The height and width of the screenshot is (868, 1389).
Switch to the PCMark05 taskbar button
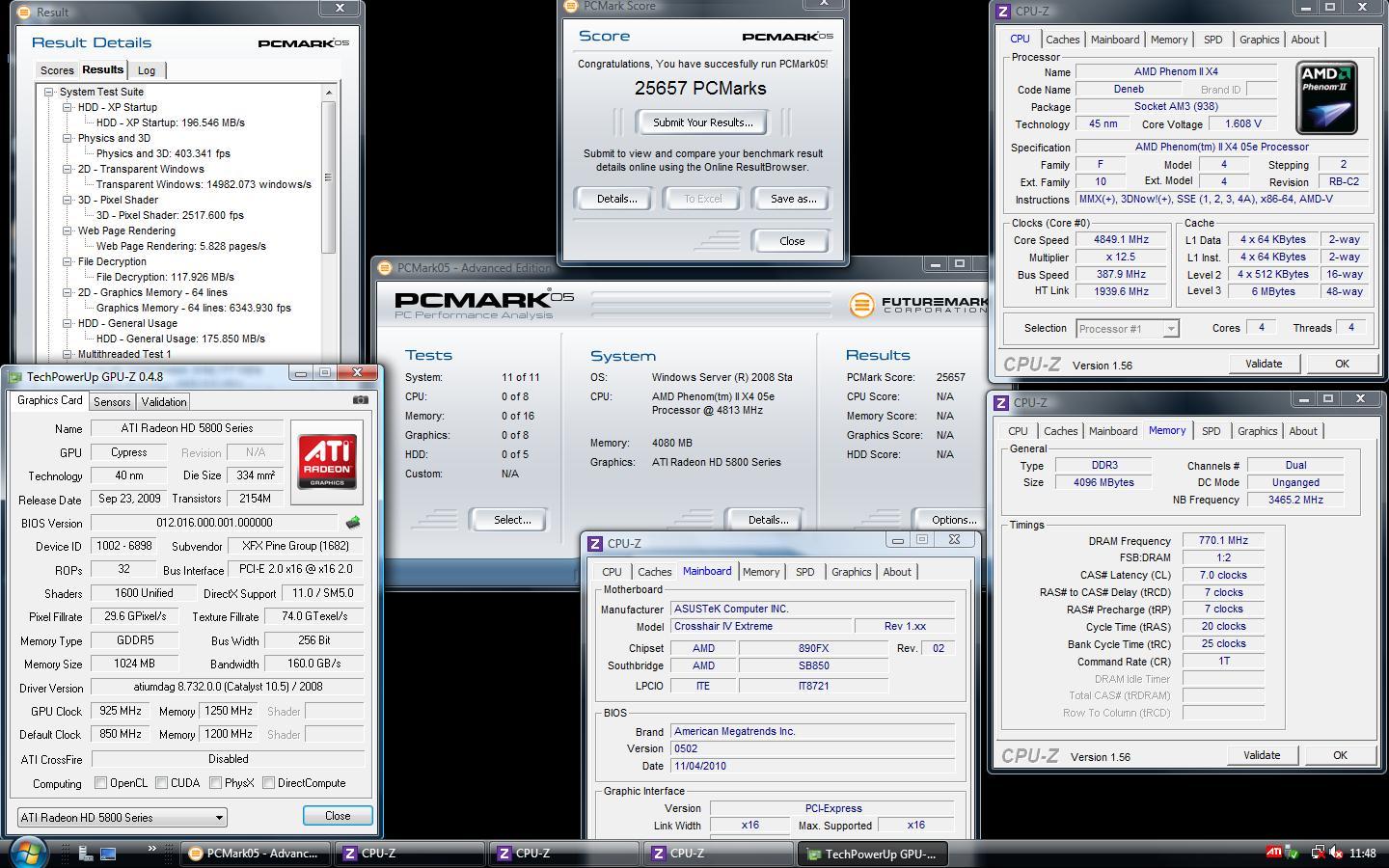[x=255, y=854]
